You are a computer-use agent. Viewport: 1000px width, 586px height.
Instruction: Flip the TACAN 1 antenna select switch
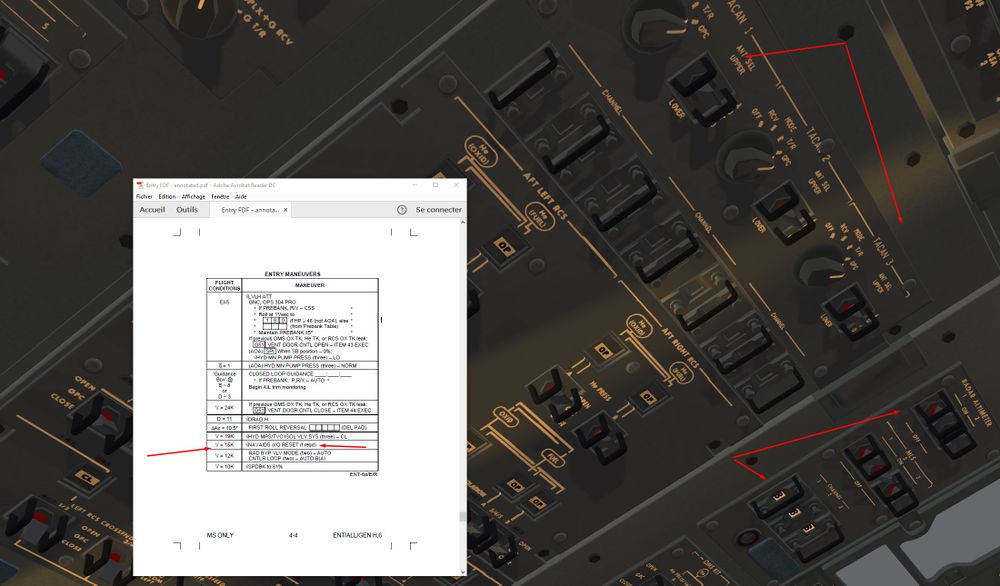(702, 89)
